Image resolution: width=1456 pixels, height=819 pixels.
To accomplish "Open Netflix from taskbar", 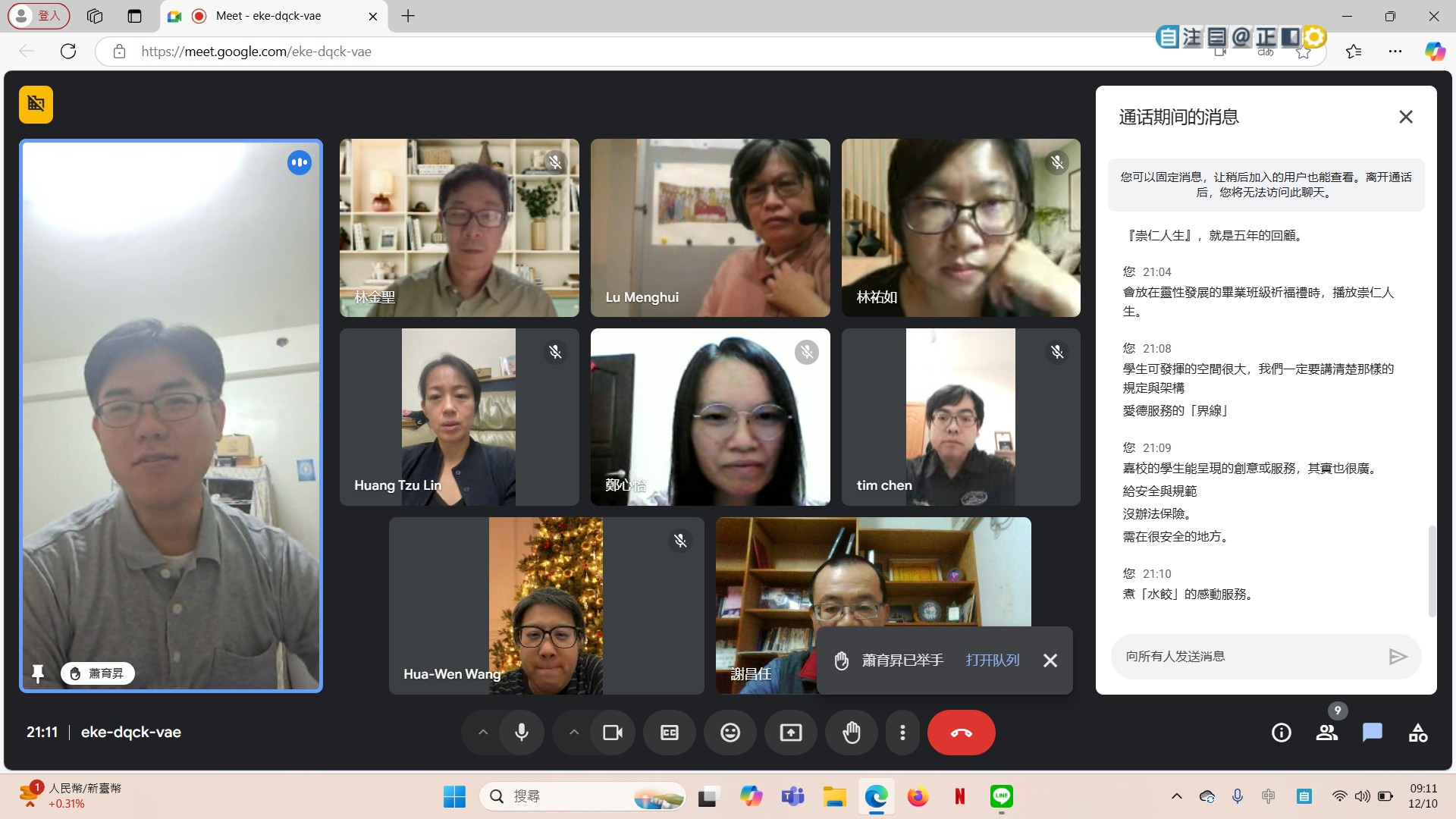I will [960, 796].
